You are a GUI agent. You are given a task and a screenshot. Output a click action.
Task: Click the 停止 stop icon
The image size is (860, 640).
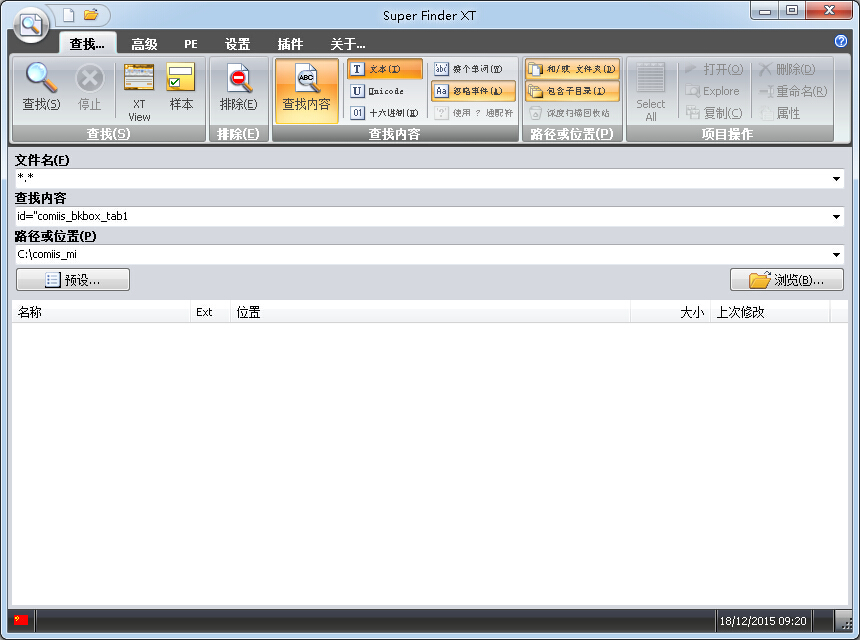(89, 88)
